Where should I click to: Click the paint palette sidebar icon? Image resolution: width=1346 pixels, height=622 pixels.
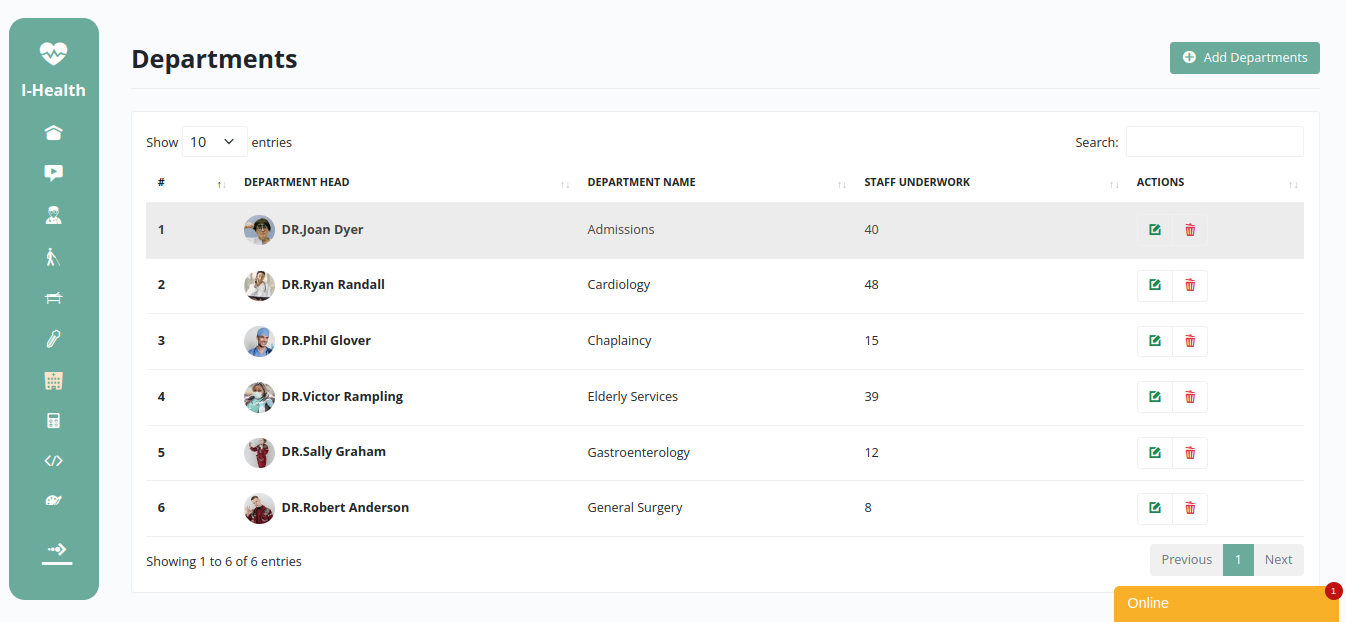[x=54, y=501]
